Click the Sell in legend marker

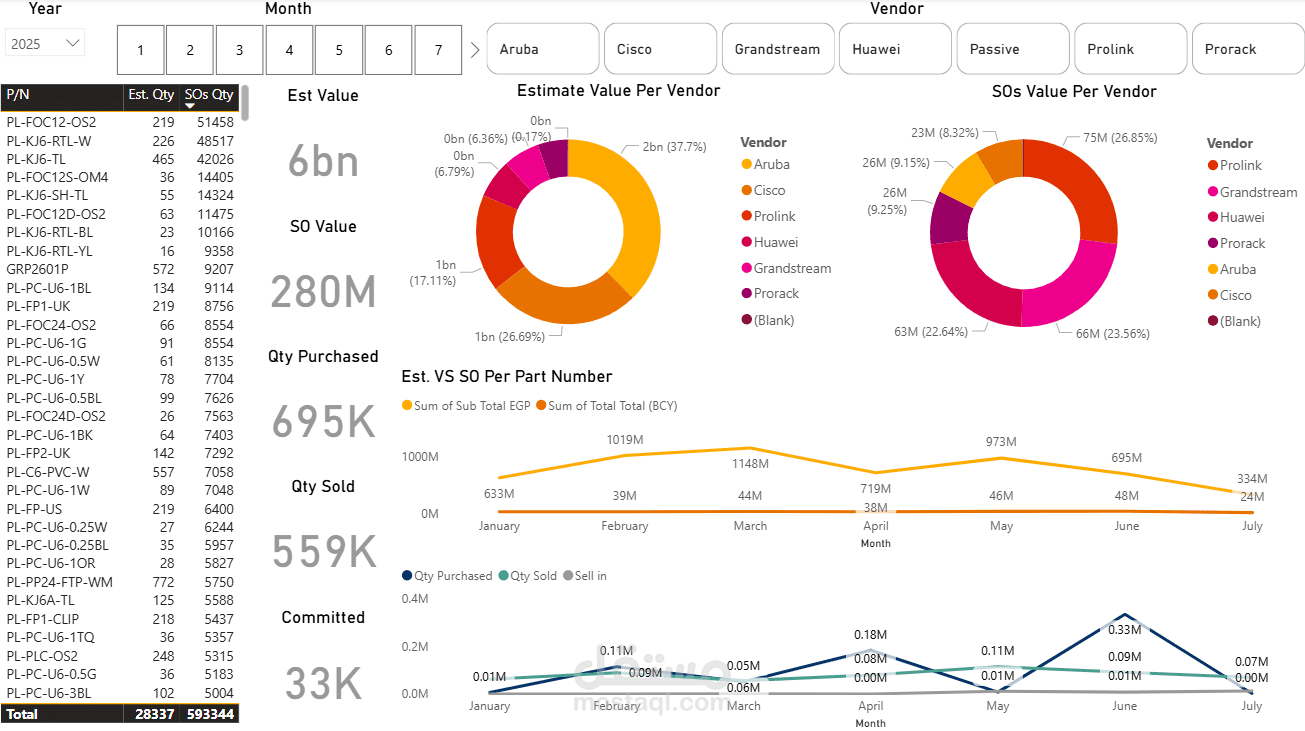click(x=569, y=576)
